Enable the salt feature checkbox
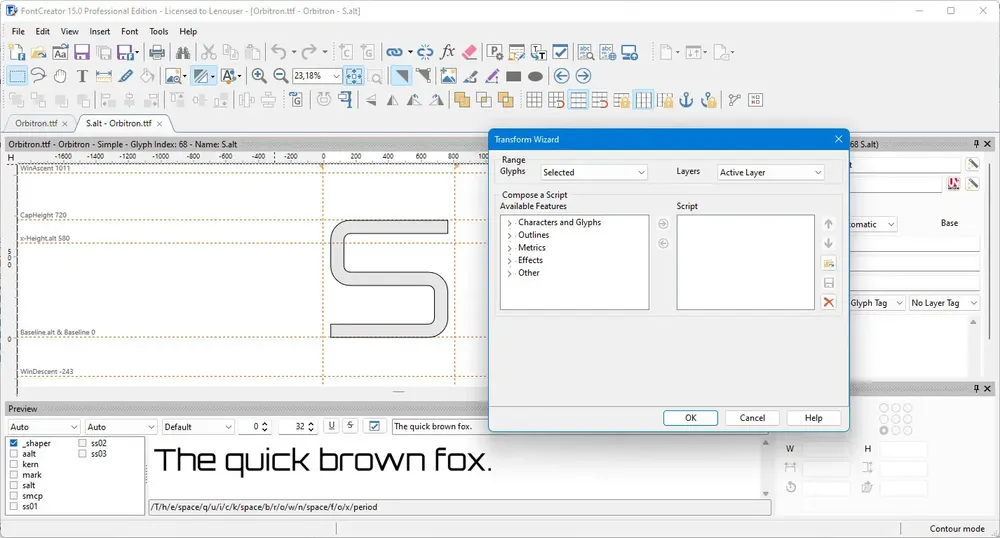 point(13,485)
